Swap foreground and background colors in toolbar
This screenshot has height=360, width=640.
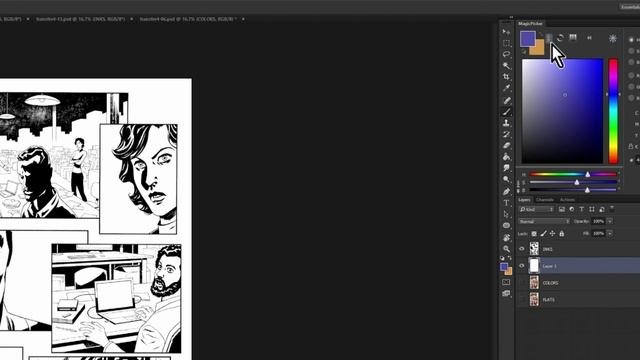(x=510, y=258)
